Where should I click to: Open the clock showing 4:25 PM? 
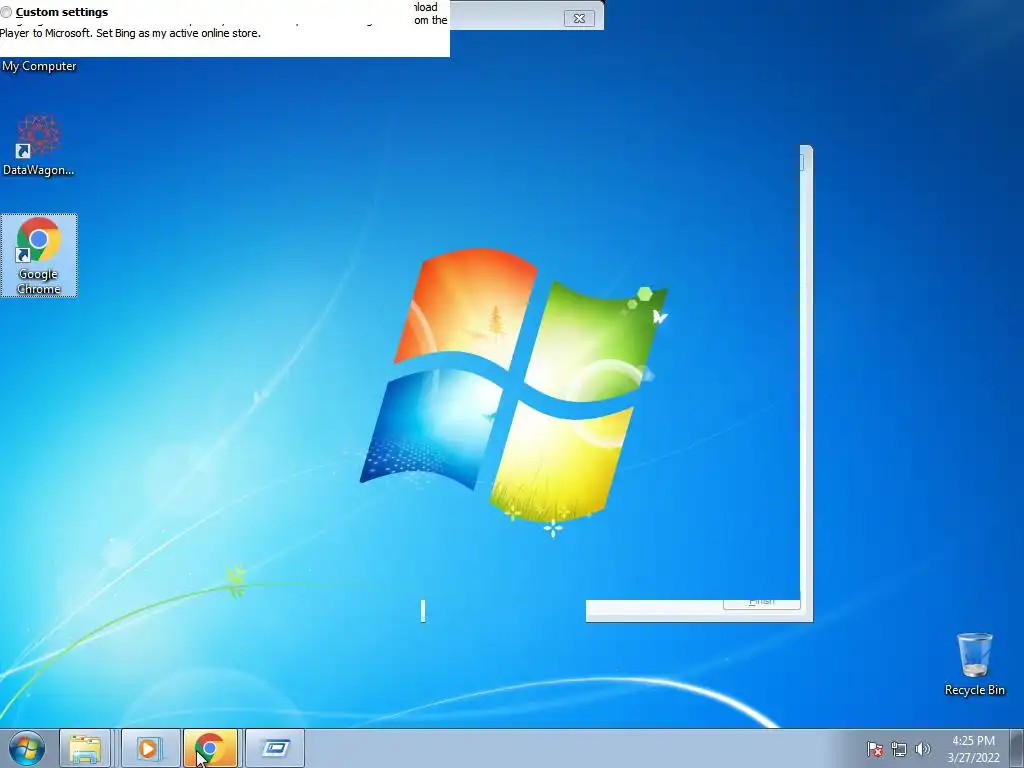[974, 749]
